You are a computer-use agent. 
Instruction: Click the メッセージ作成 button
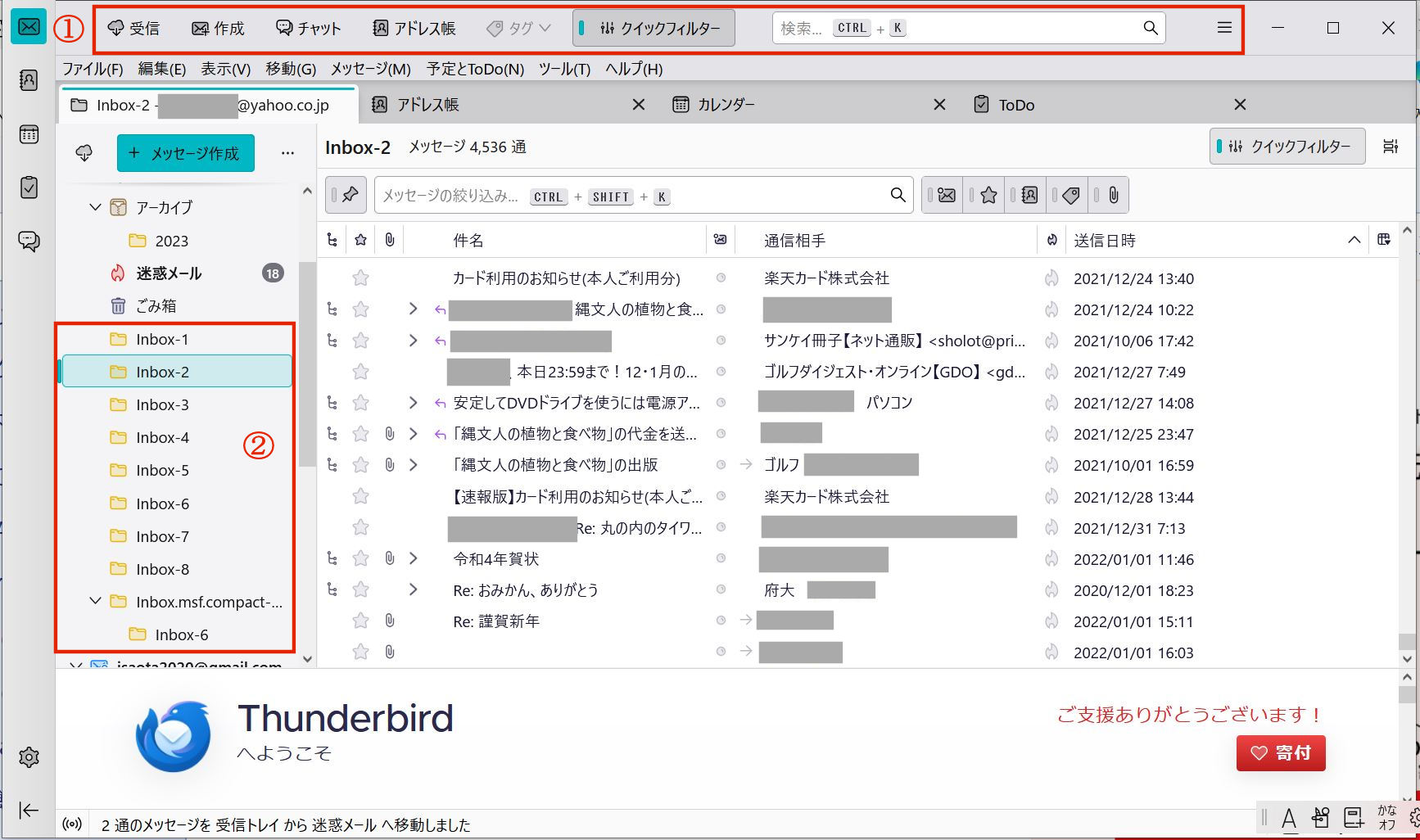[x=185, y=153]
